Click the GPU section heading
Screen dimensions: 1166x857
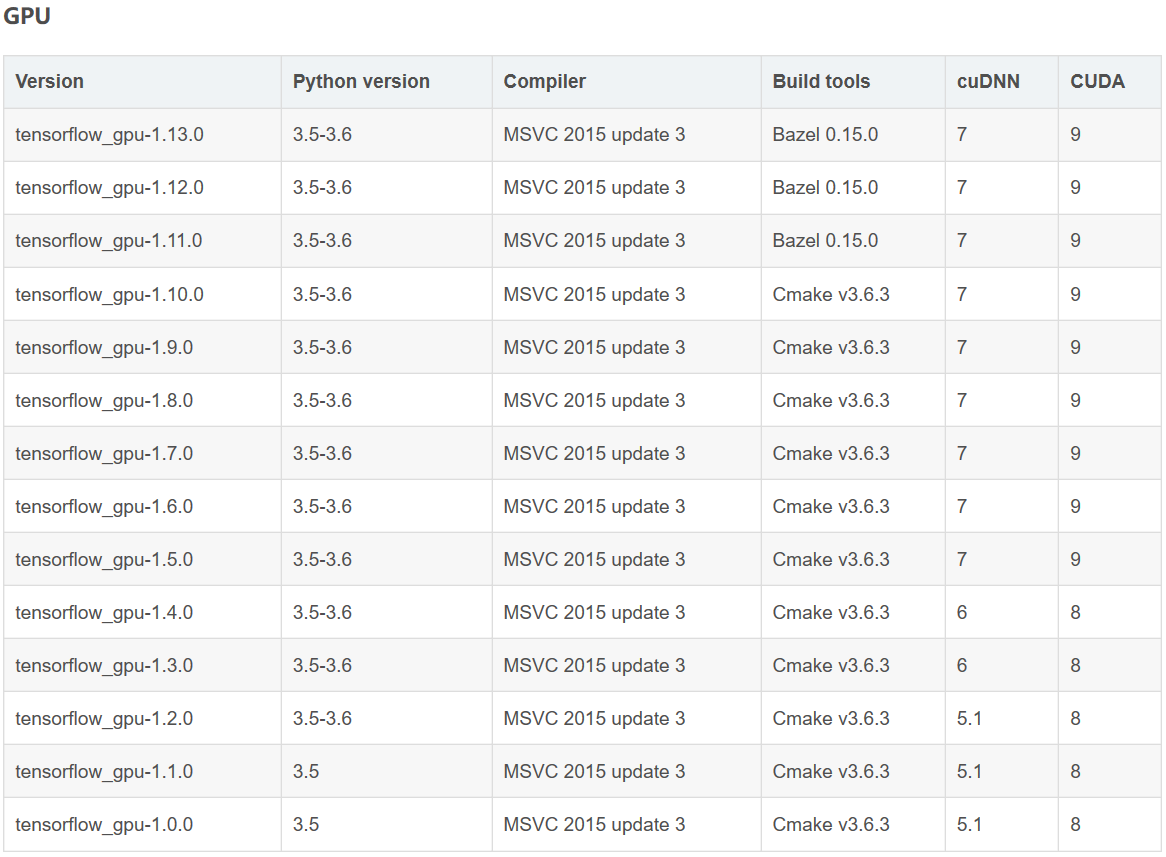coord(29,16)
